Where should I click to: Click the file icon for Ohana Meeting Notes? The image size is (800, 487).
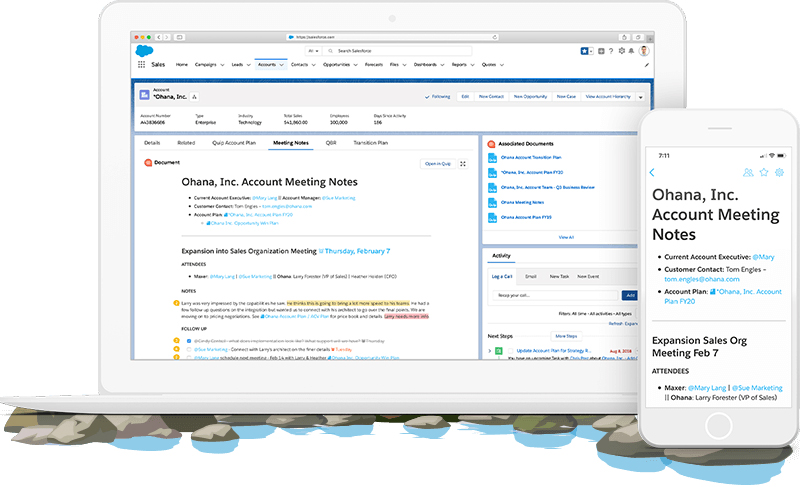[x=492, y=202]
